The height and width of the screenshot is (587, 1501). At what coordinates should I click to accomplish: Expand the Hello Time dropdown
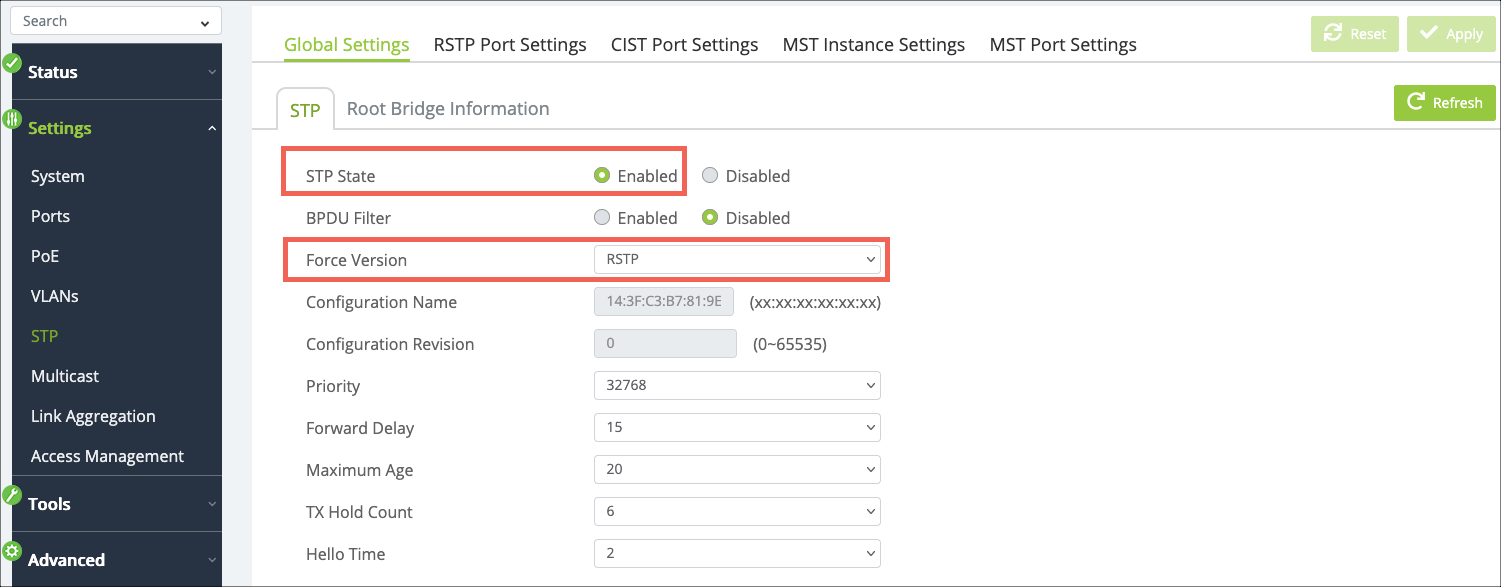point(736,554)
